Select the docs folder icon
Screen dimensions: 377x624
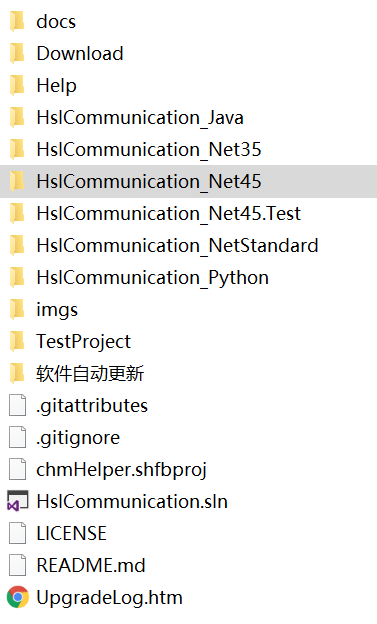[17, 21]
